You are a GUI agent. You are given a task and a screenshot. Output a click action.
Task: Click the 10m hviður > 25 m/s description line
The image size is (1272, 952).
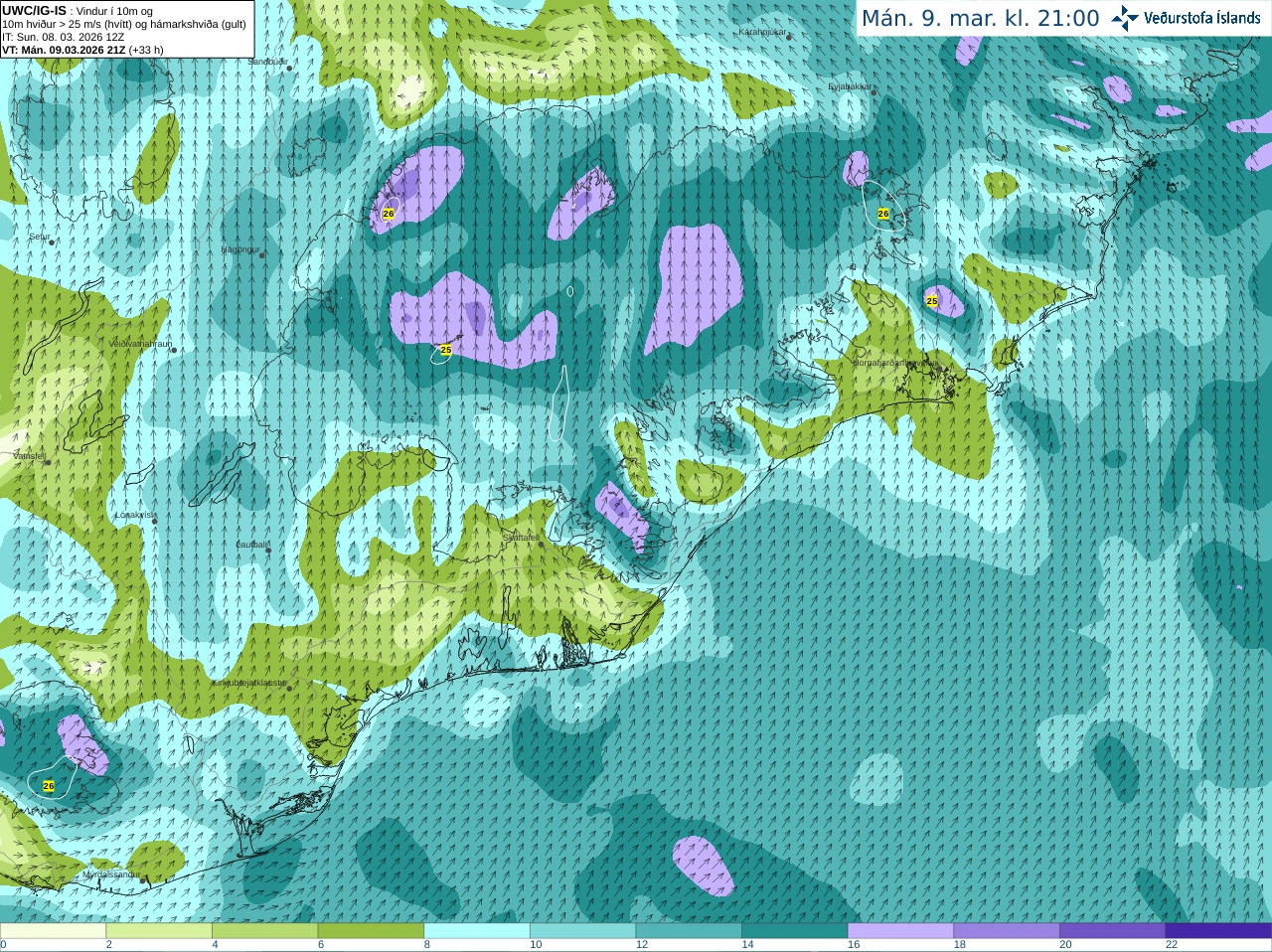point(124,24)
